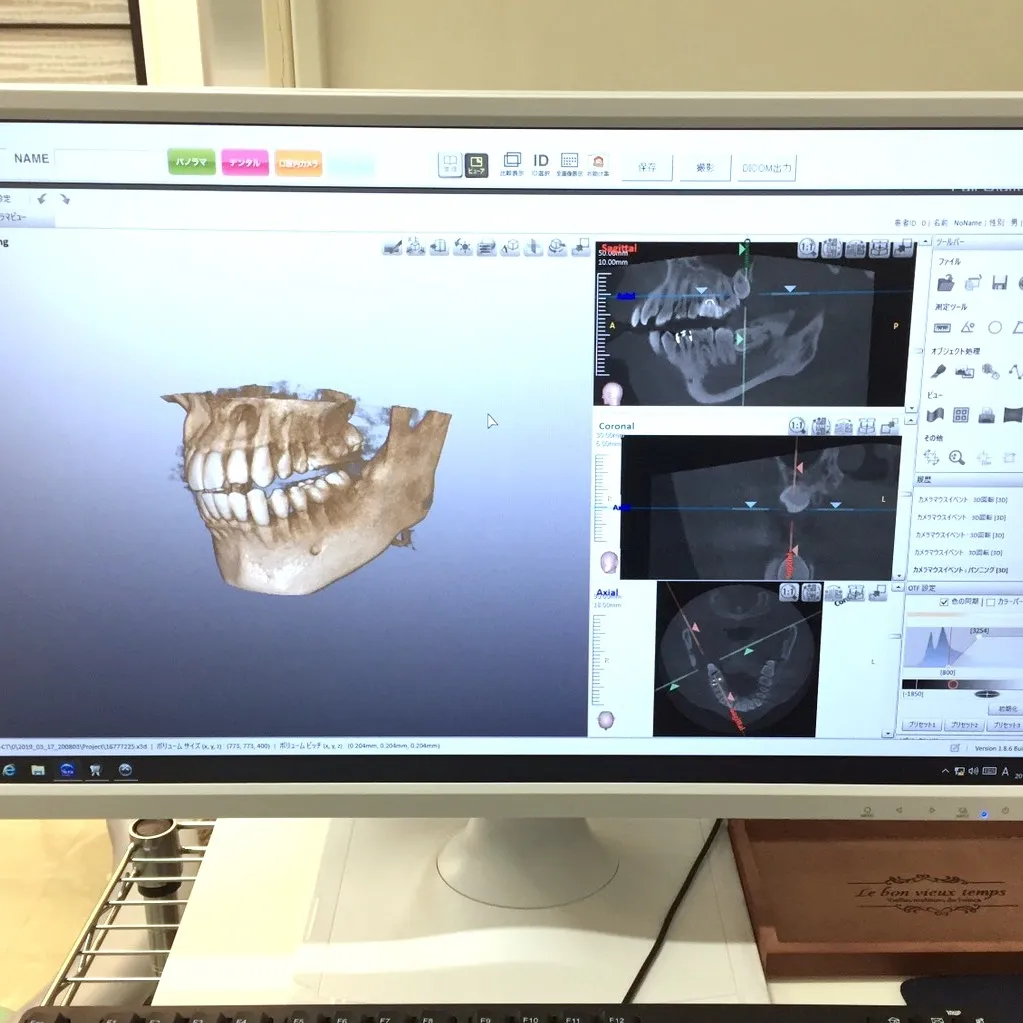Open the green パノラマ tab
The width and height of the screenshot is (1023, 1023).
(191, 162)
